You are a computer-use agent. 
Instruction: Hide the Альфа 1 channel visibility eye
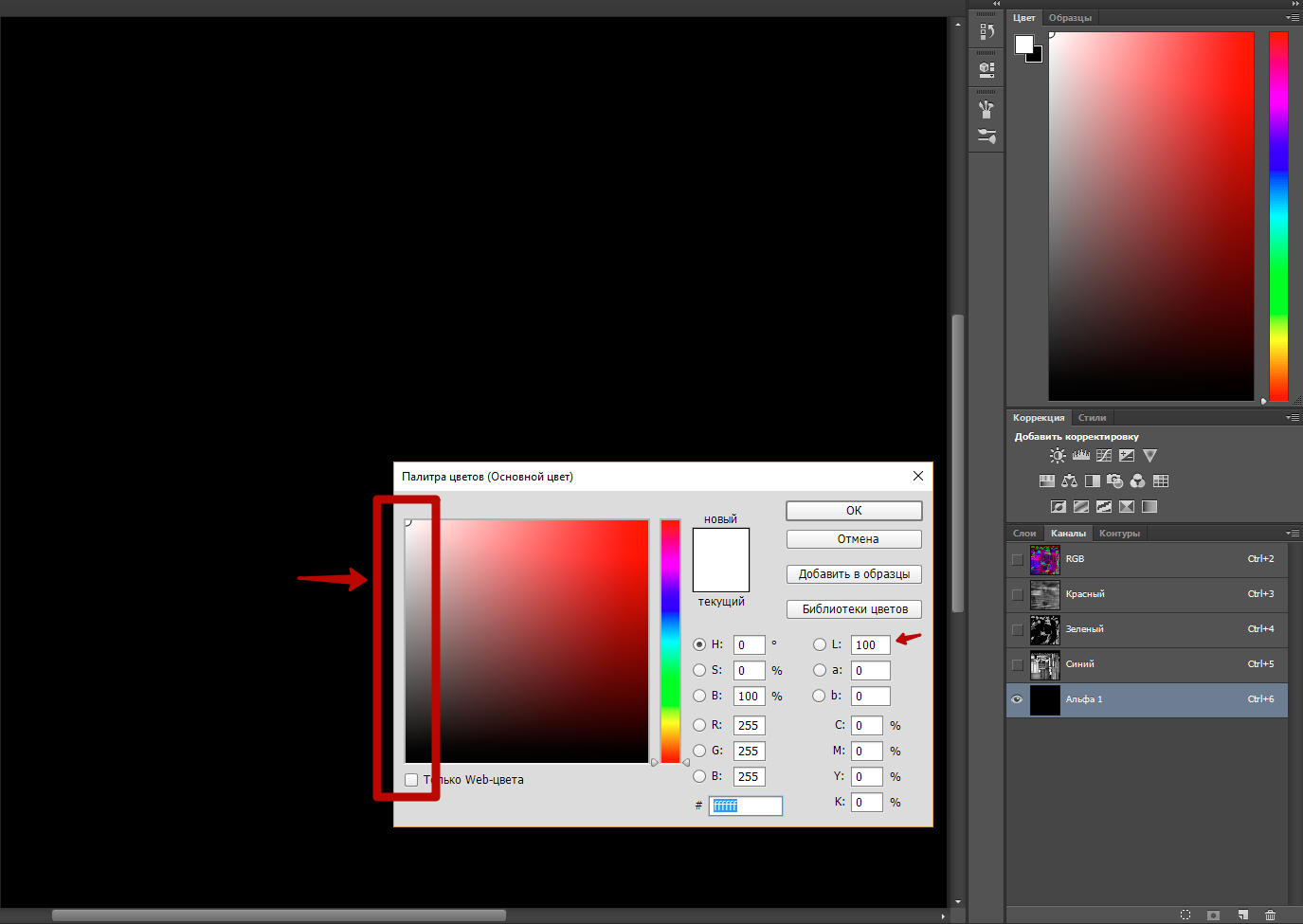point(1016,699)
